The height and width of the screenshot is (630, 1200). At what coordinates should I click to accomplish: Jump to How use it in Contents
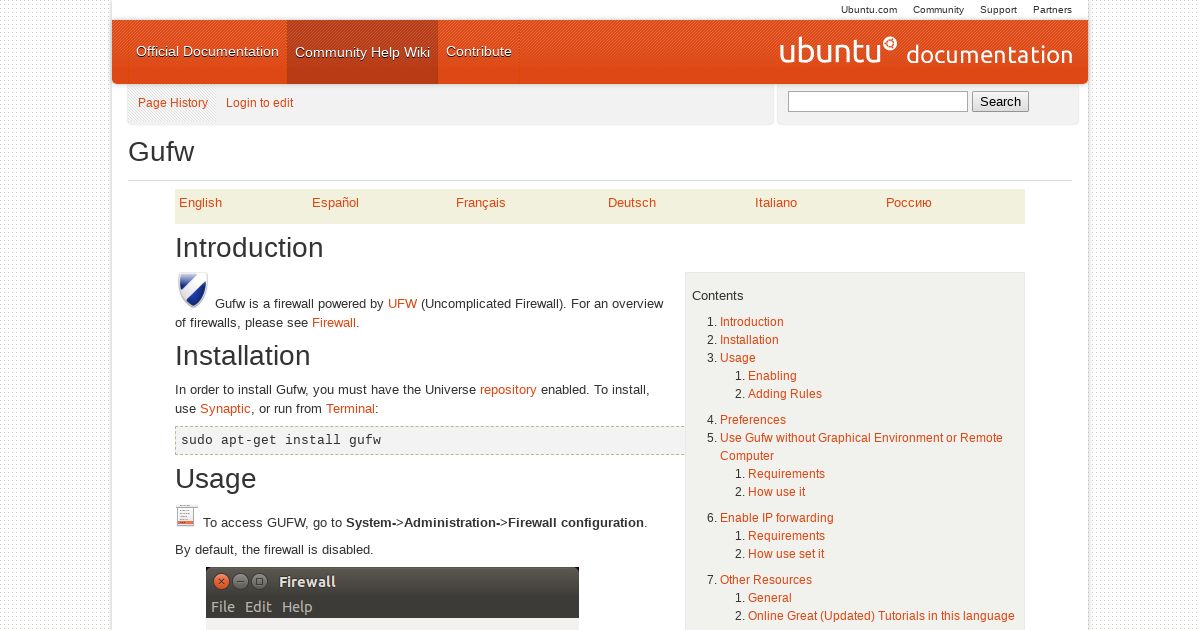coord(776,492)
